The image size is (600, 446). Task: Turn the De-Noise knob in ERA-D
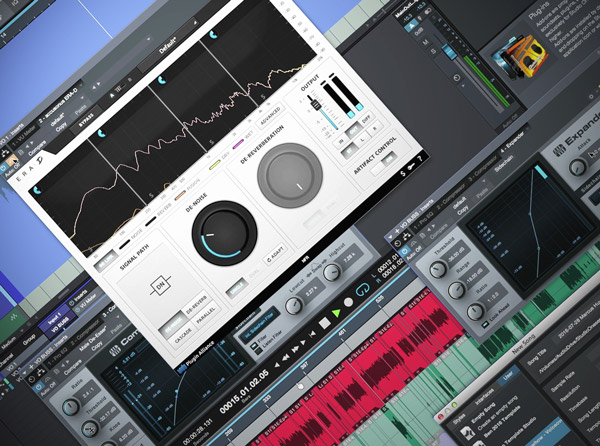point(224,233)
